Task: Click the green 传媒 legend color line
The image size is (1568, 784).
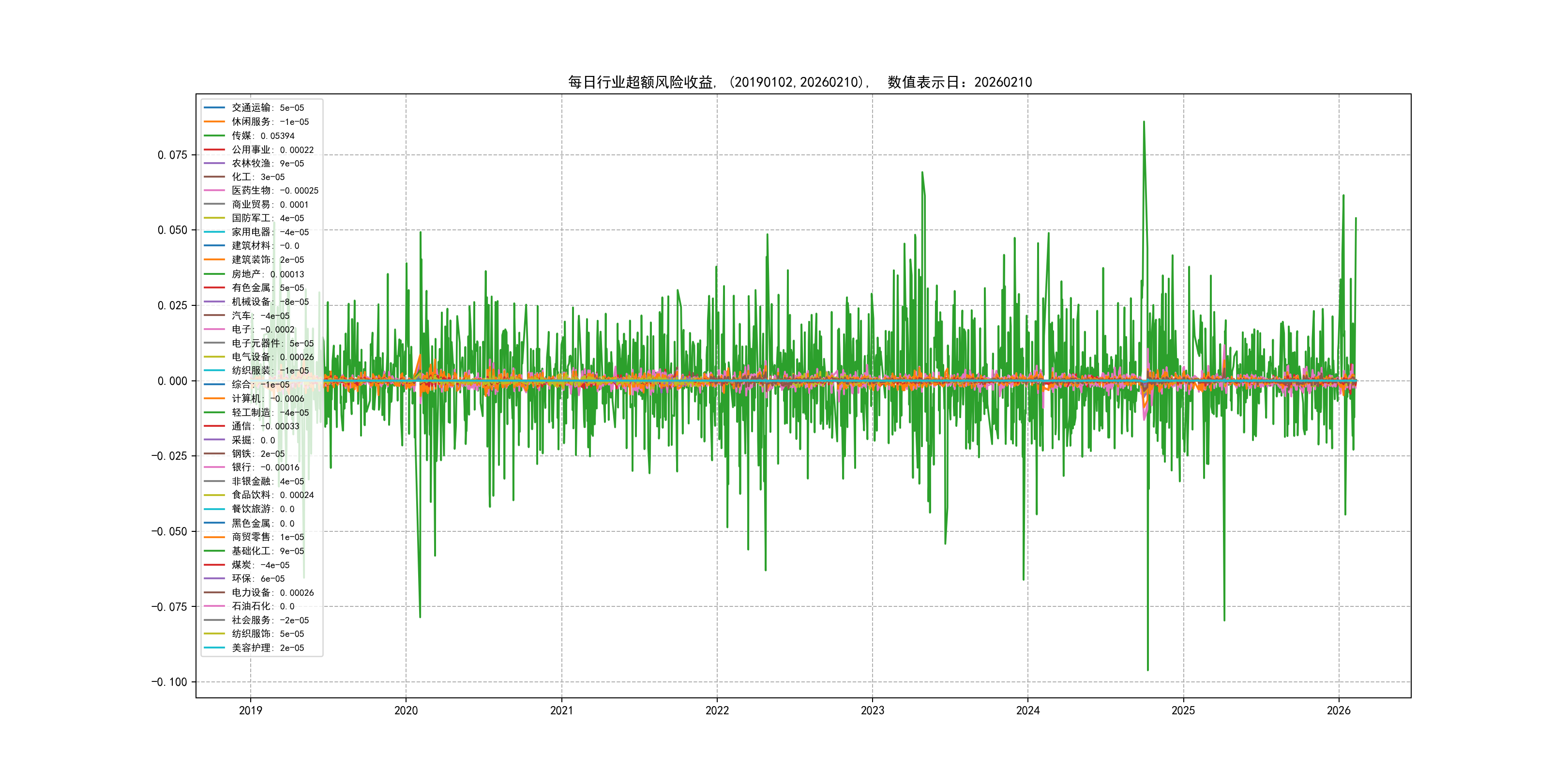Action: pos(214,136)
